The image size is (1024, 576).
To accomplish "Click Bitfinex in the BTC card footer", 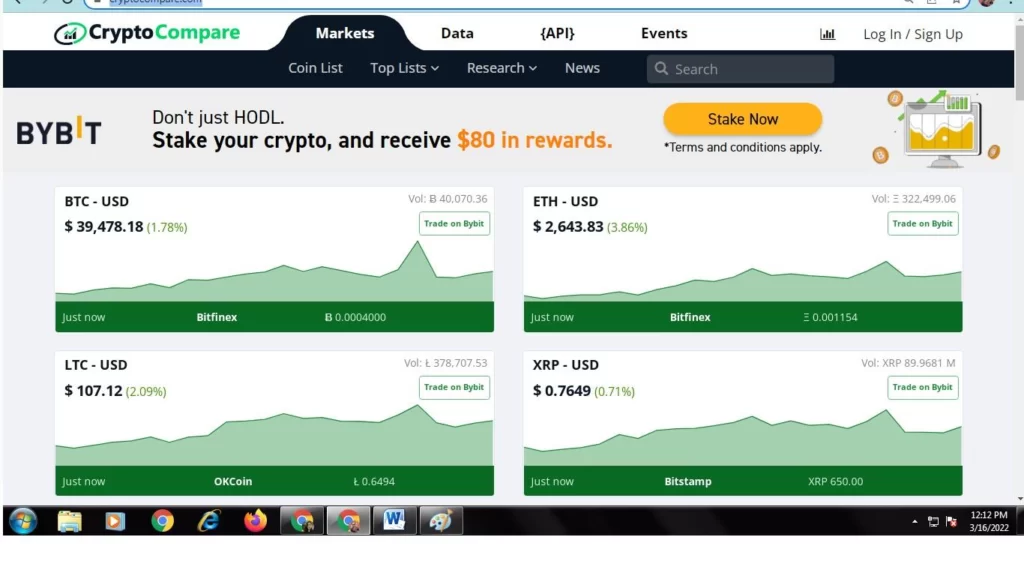I will click(217, 317).
